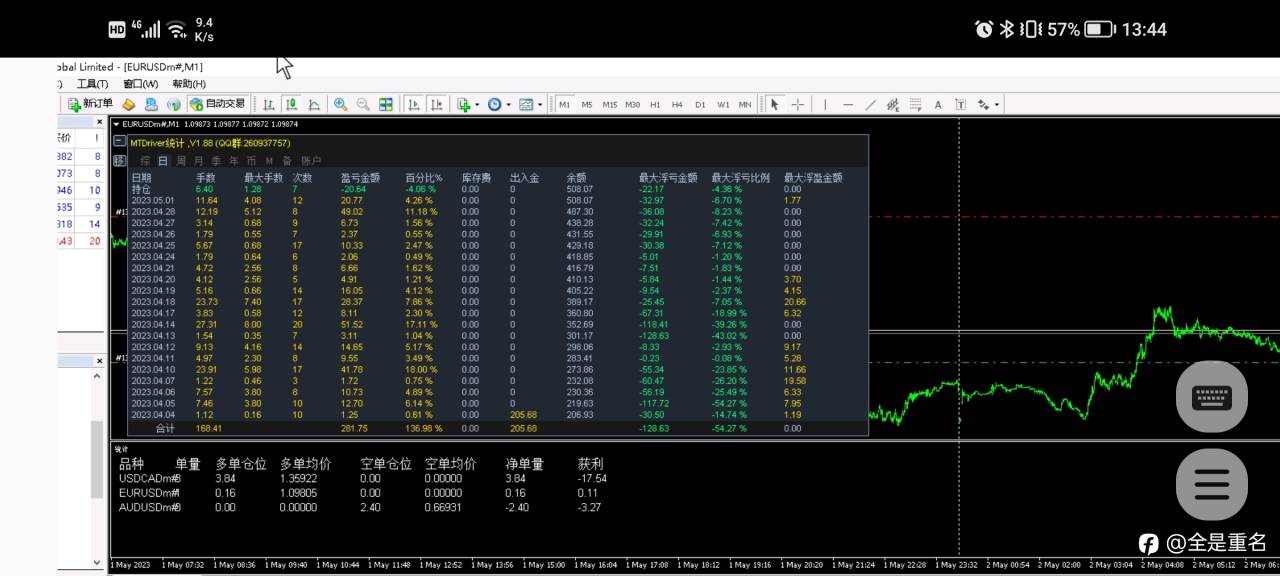Screen dimensions: 1280x576
Task: Toggle the 自动交易 auto trading button
Action: click(x=218, y=104)
